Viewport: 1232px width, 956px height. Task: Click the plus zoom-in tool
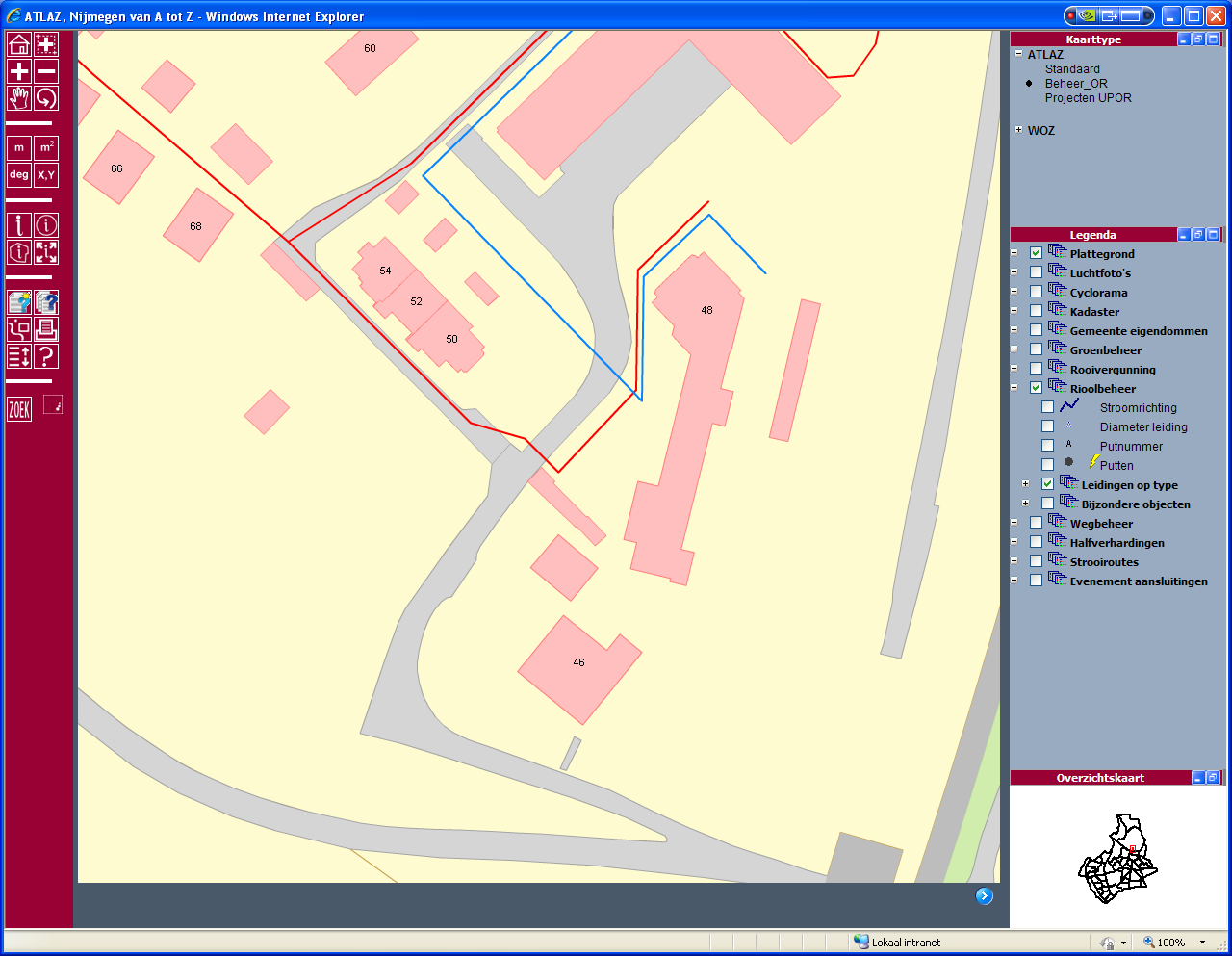tap(19, 71)
